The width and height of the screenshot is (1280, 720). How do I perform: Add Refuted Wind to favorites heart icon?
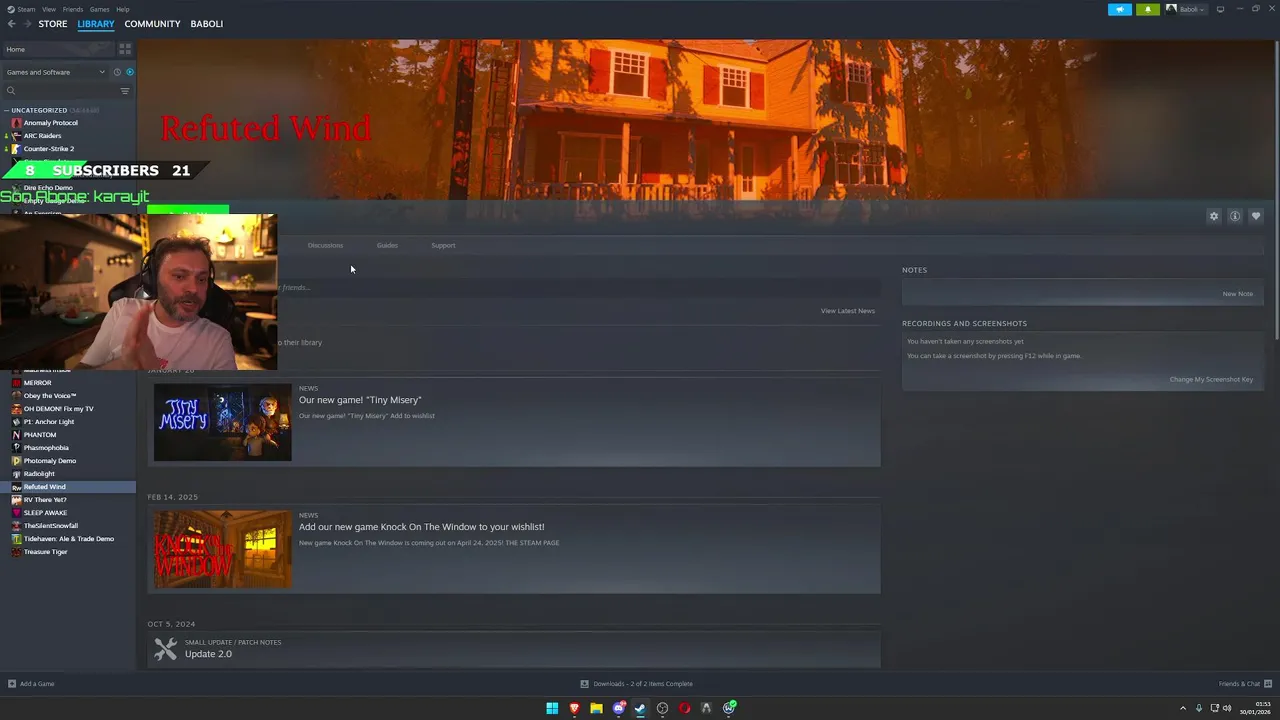pyautogui.click(x=1256, y=216)
